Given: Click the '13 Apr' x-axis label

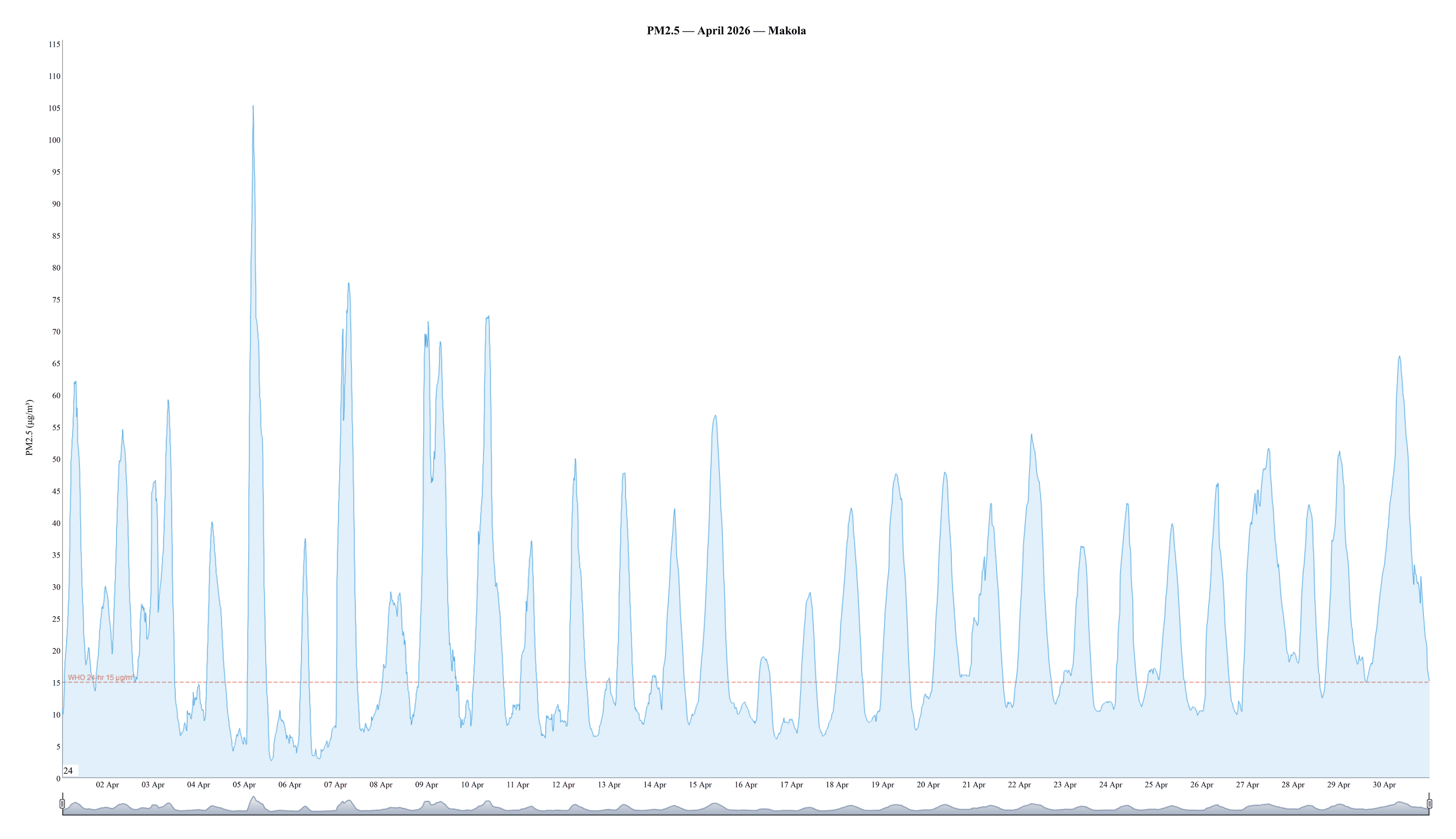Looking at the screenshot, I should click(x=609, y=785).
